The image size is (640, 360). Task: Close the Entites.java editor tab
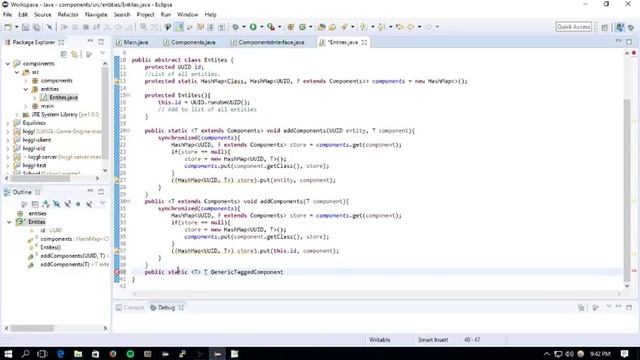tap(364, 42)
